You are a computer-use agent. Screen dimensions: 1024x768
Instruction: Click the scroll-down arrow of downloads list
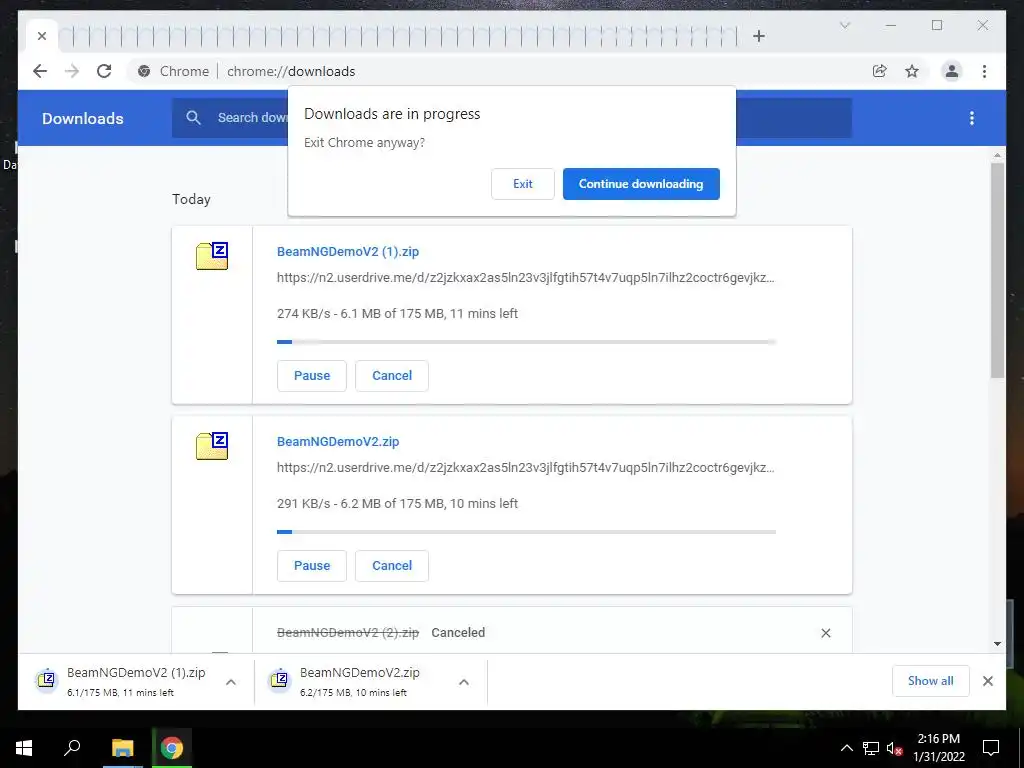tap(997, 644)
